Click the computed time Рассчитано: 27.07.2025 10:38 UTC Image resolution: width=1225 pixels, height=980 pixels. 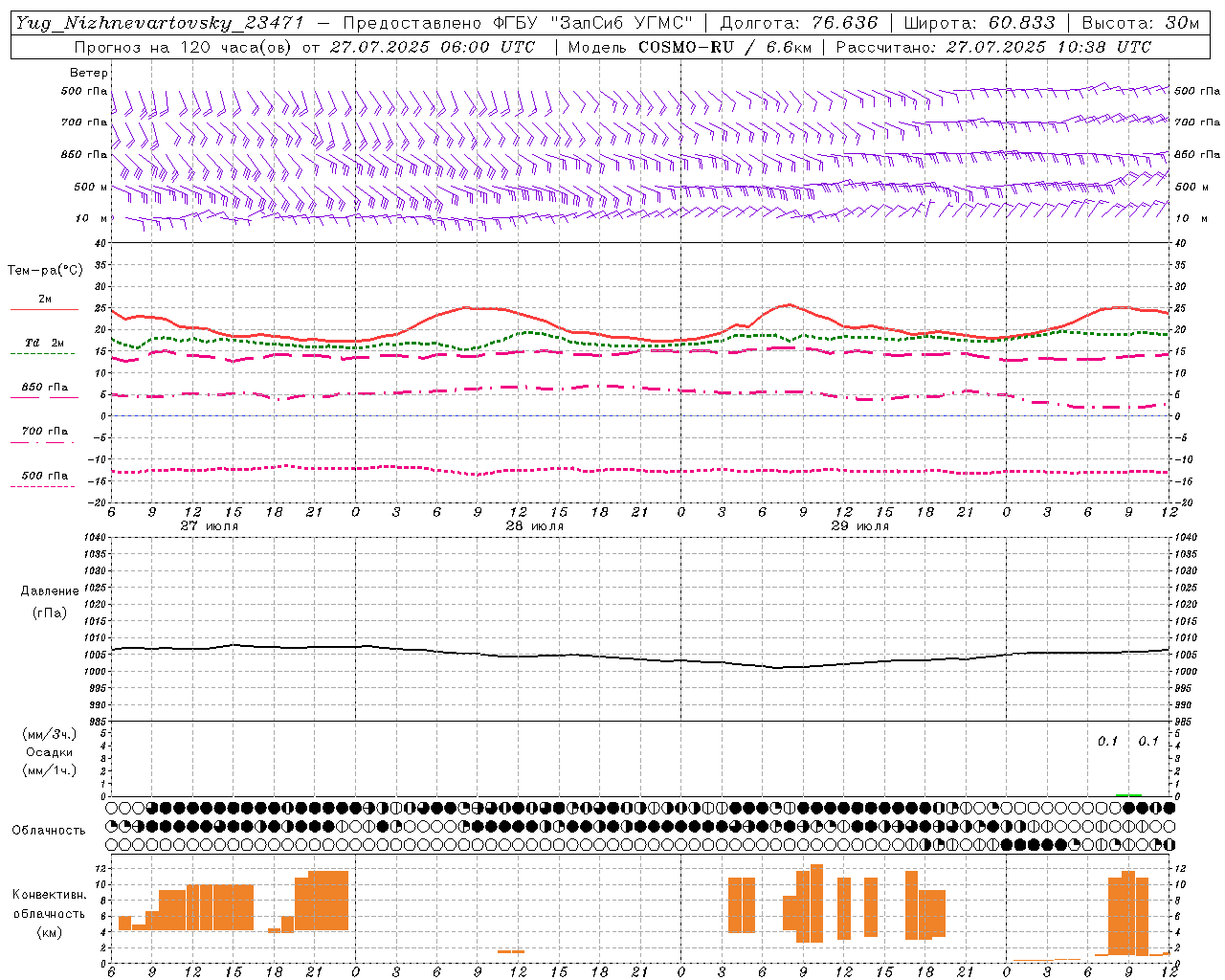click(993, 47)
